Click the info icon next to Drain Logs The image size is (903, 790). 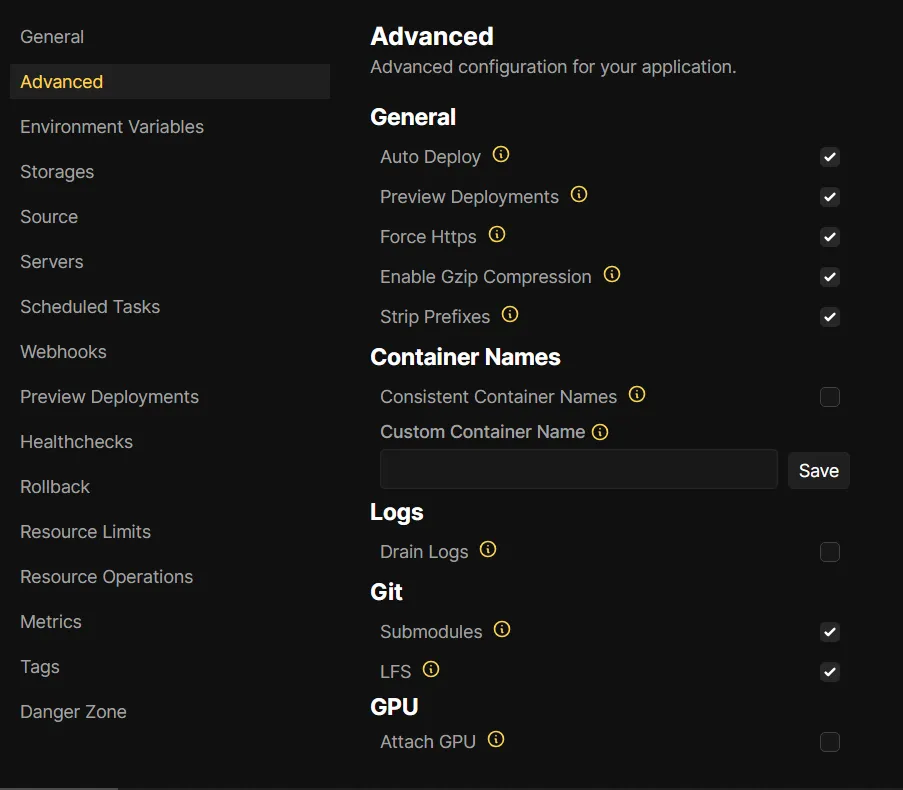tap(488, 550)
